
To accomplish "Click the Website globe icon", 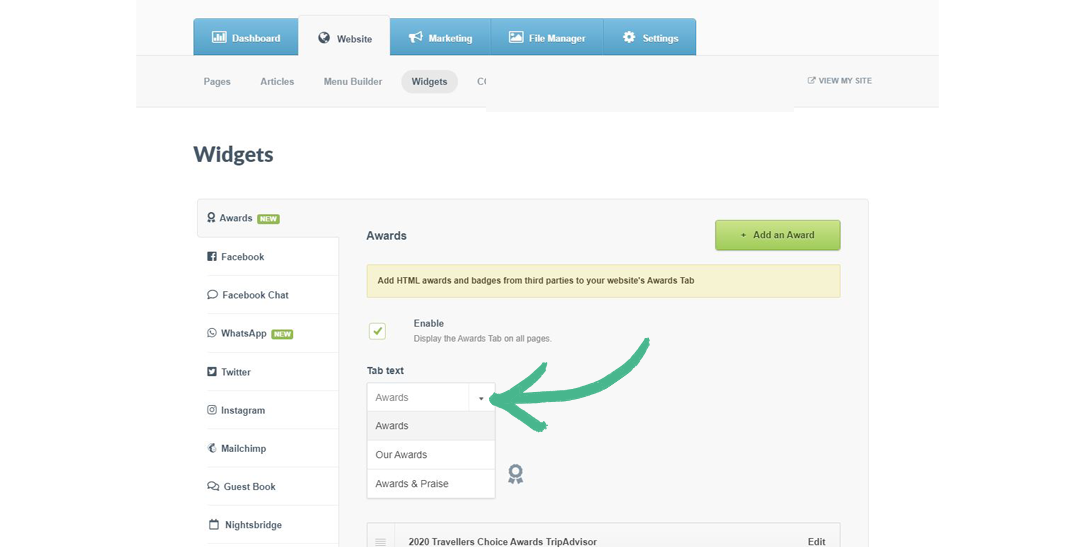I will (324, 38).
